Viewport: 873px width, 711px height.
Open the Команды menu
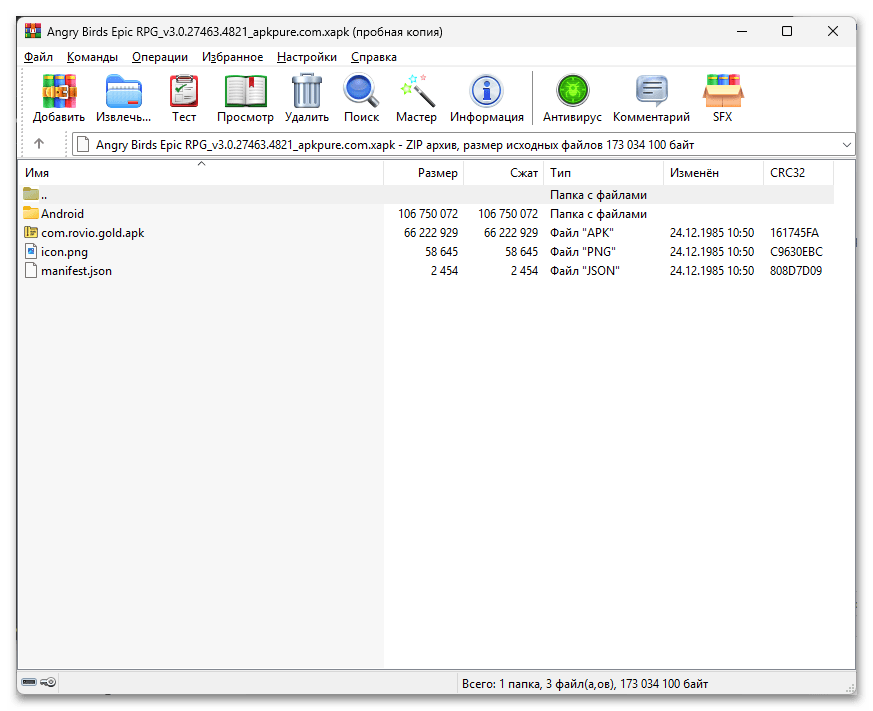[x=92, y=57]
